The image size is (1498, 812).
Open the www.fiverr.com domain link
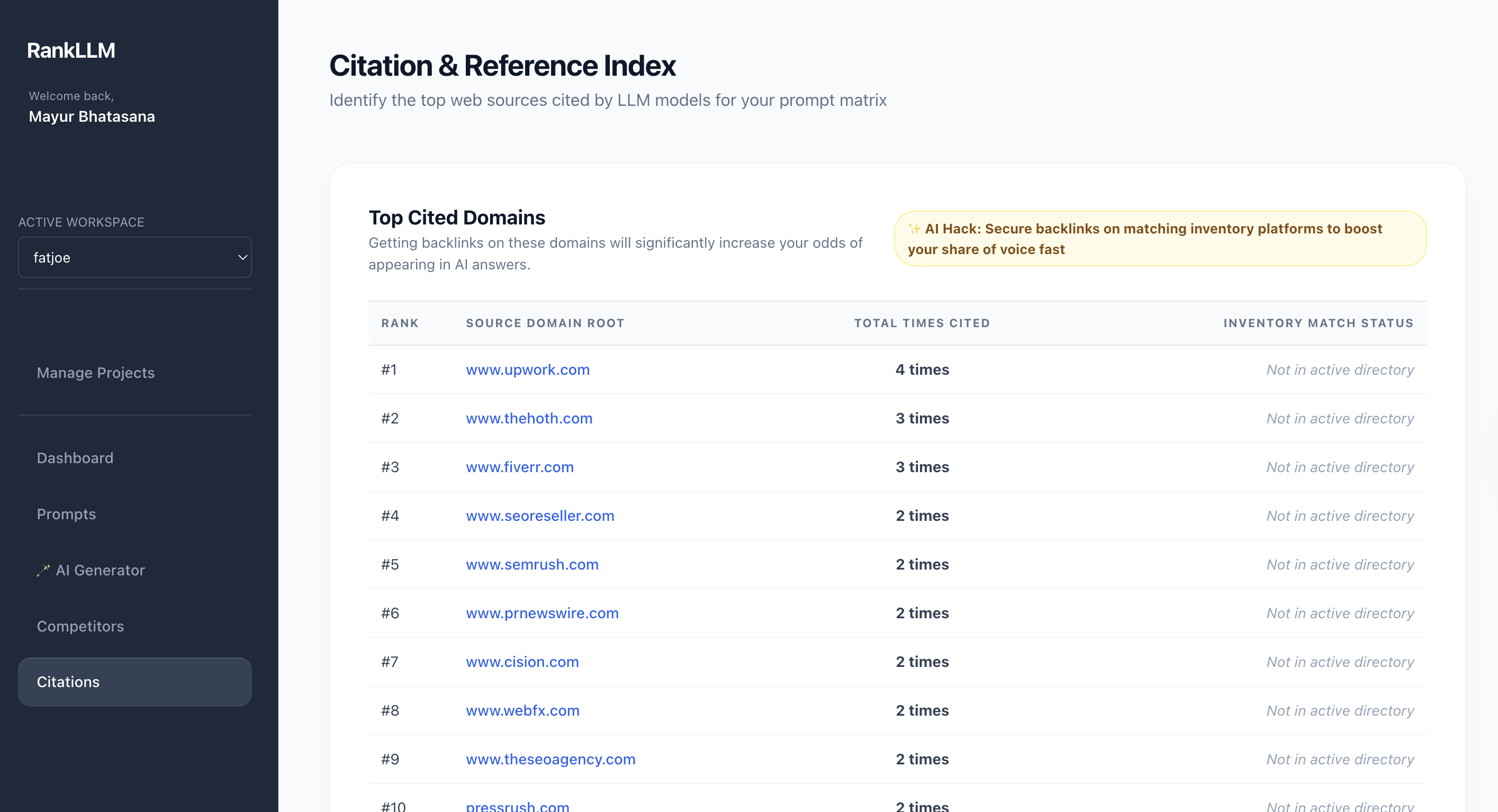519,467
